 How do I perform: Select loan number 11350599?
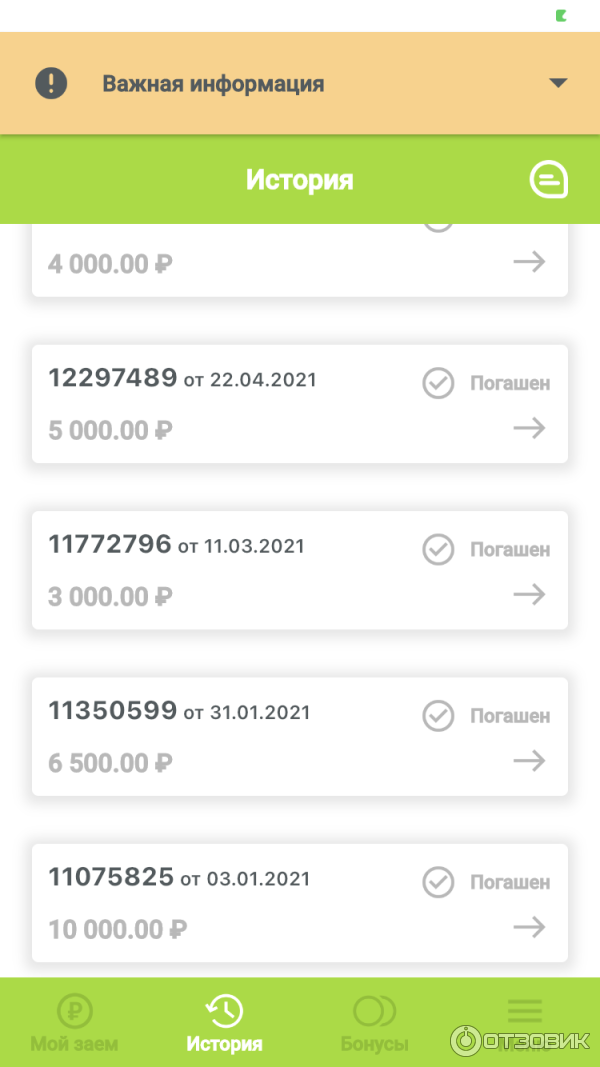coord(112,712)
